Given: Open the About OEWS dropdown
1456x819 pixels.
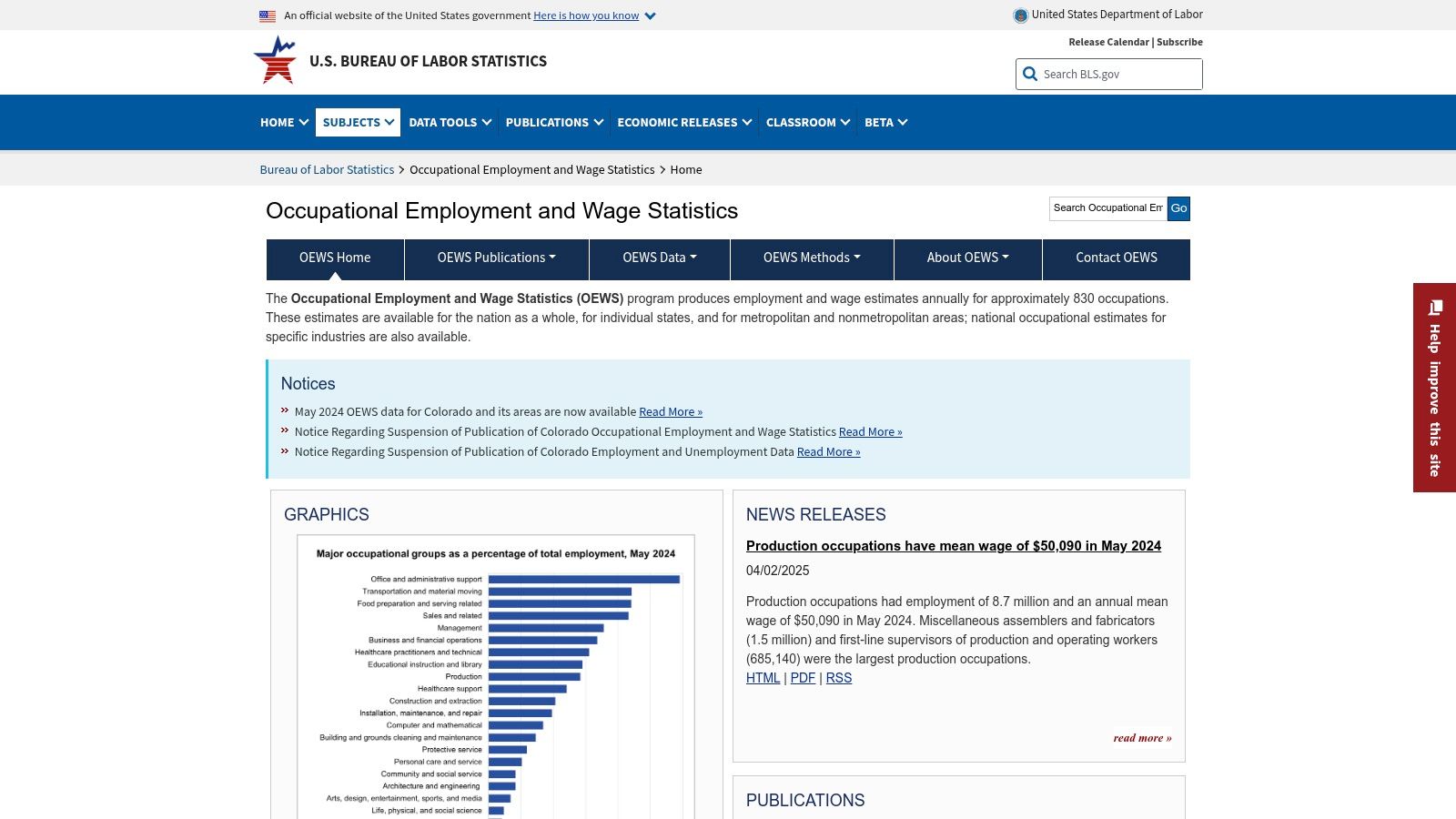Looking at the screenshot, I should point(966,258).
